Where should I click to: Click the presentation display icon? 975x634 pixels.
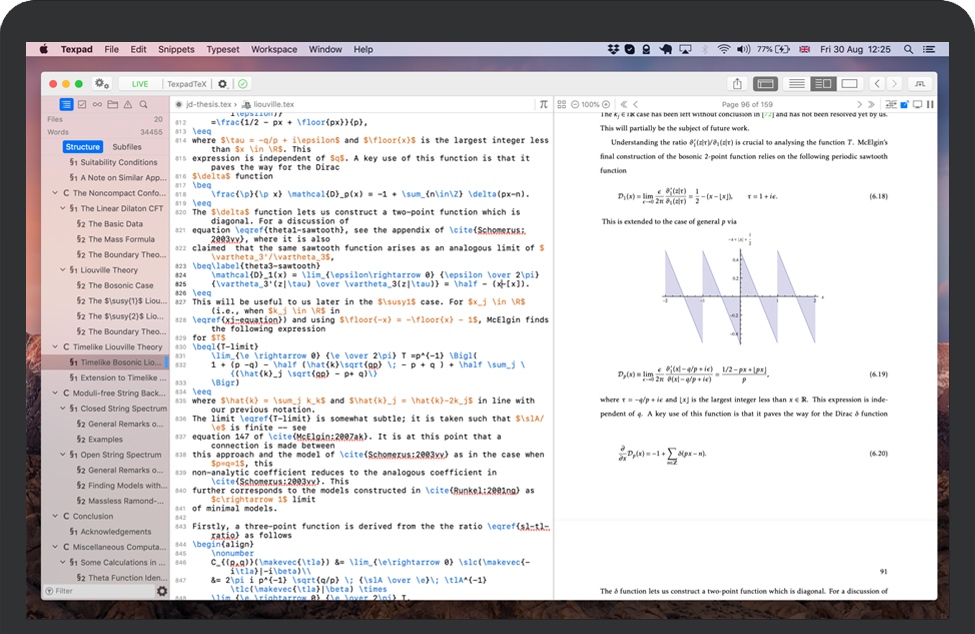click(x=917, y=104)
